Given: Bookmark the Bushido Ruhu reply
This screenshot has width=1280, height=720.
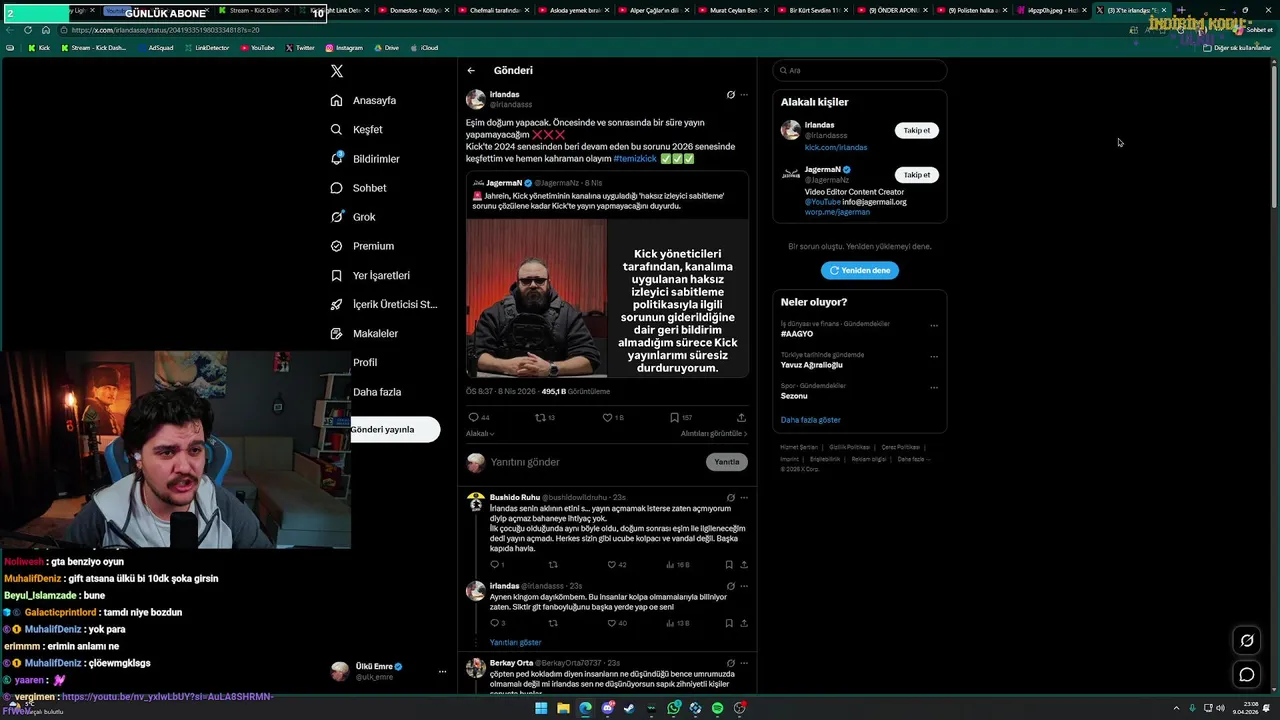Looking at the screenshot, I should tap(728, 565).
